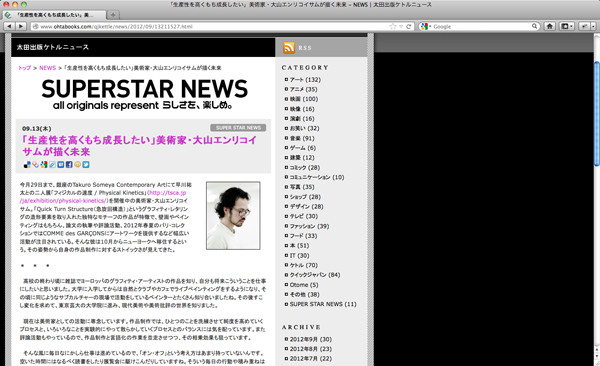The image size is (600, 366).
Task: Open category テレビ (30)
Action: (304, 216)
